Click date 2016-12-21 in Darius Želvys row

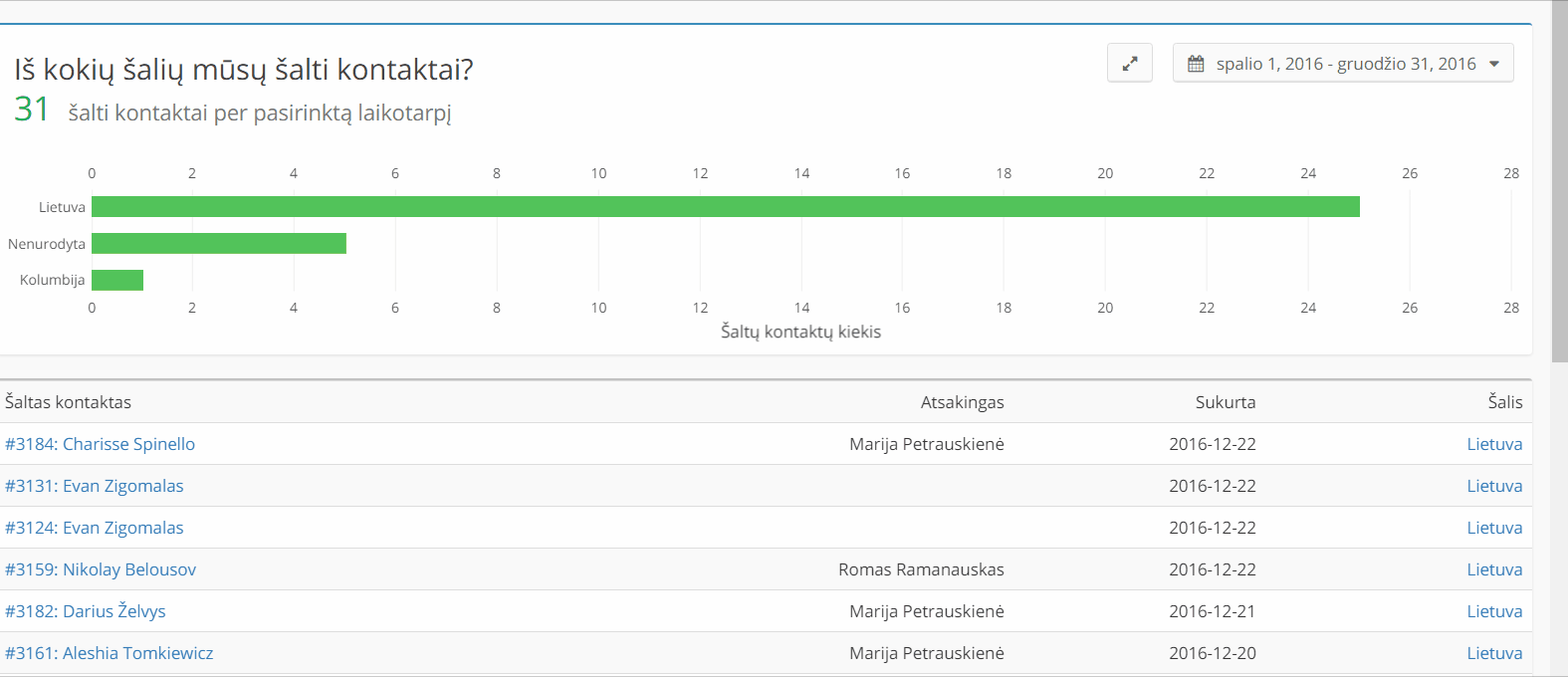coord(1213,611)
